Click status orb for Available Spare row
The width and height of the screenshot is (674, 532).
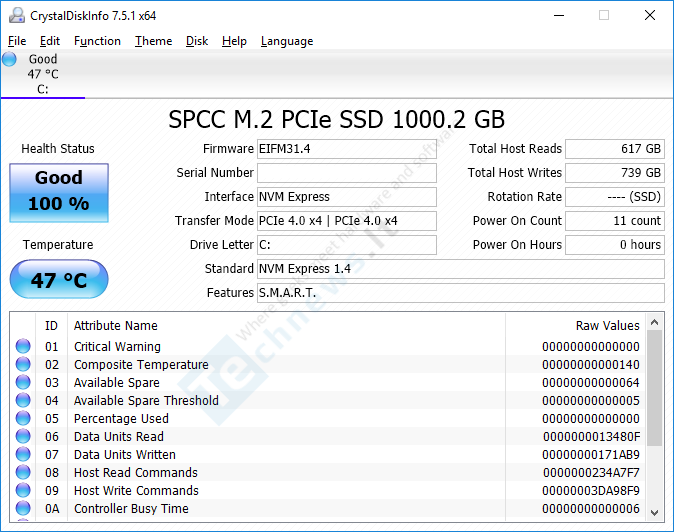(23, 382)
